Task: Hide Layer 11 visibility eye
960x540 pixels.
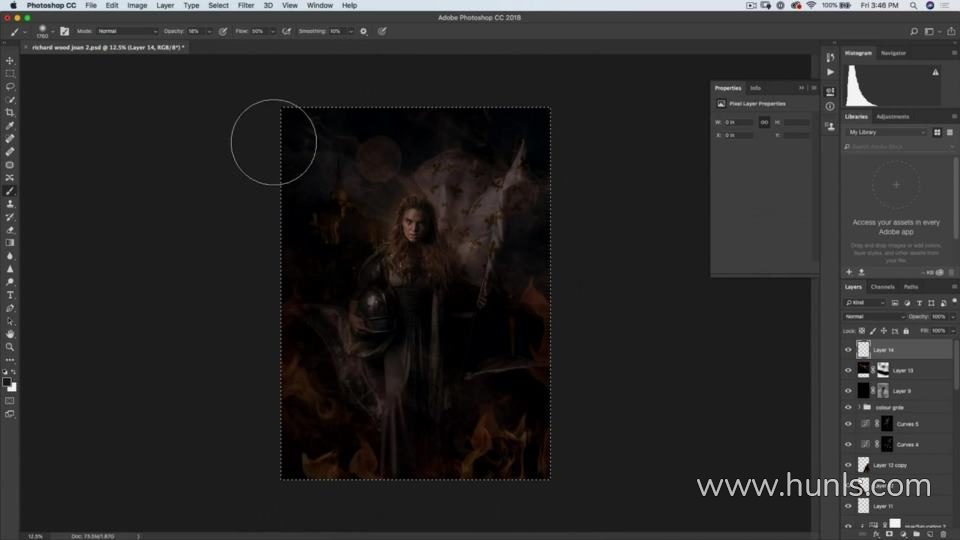Action: click(848, 506)
